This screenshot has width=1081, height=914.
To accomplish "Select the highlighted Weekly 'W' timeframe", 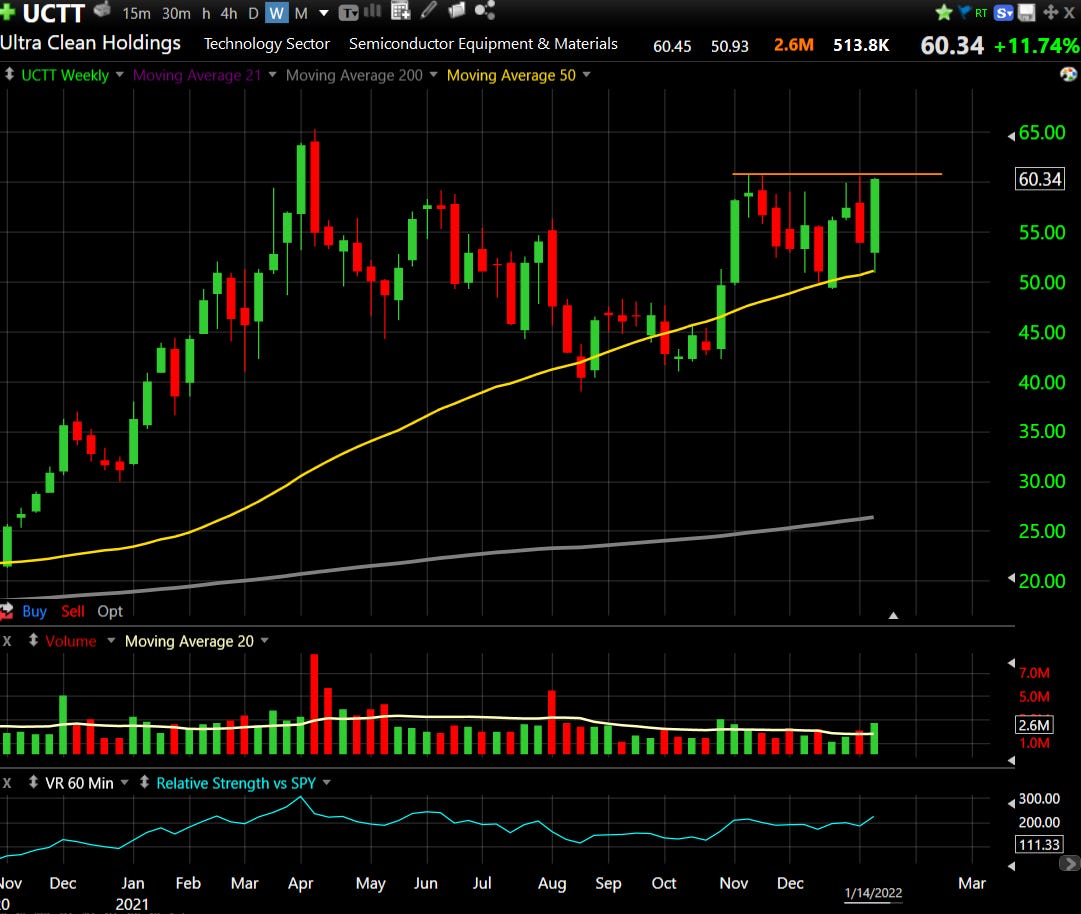I will [x=276, y=13].
